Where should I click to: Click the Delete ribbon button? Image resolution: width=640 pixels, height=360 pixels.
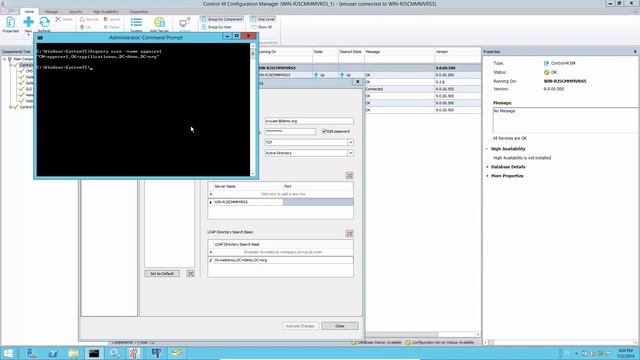coord(64,19)
